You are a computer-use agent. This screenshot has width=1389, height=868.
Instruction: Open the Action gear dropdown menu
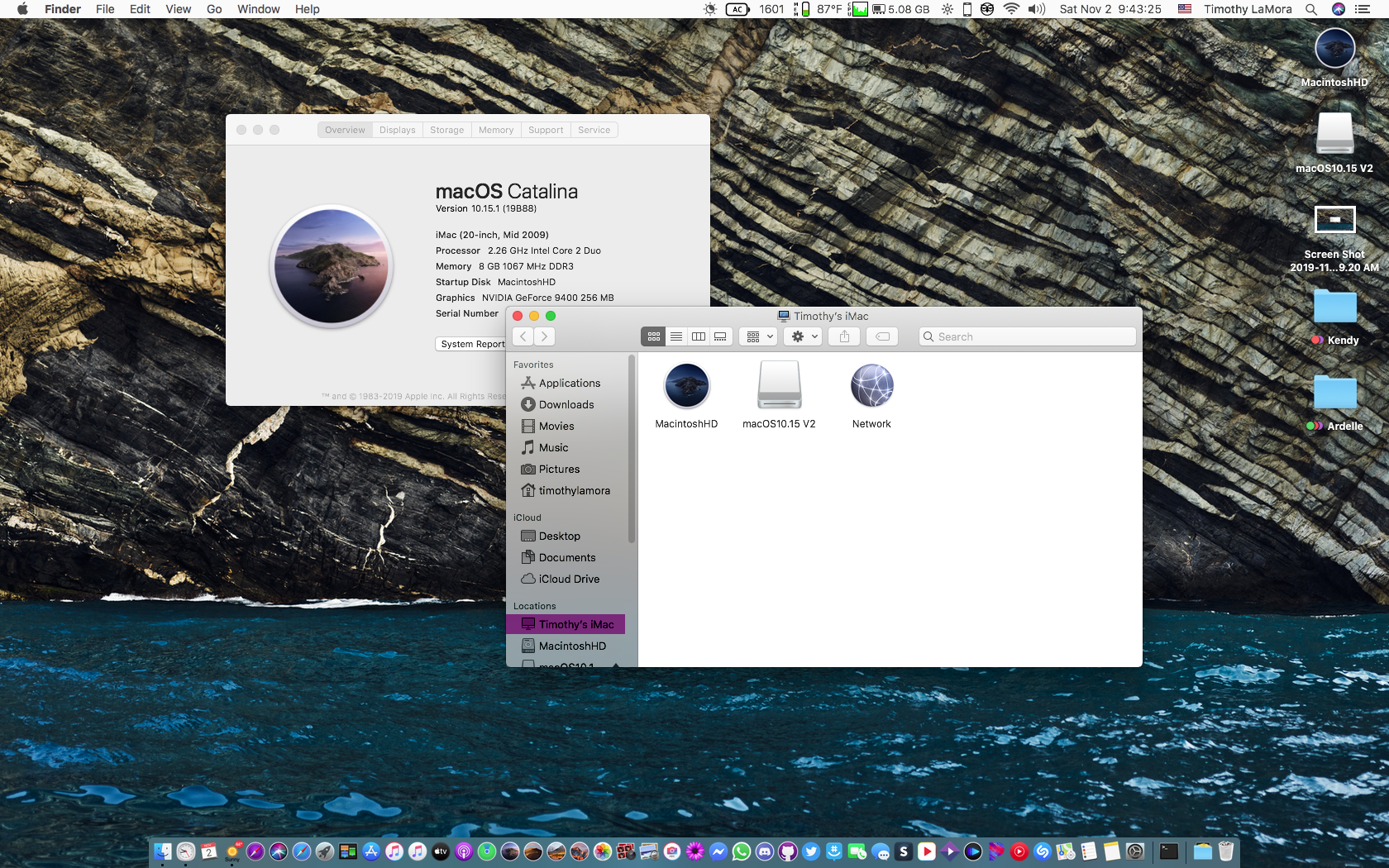tap(804, 336)
